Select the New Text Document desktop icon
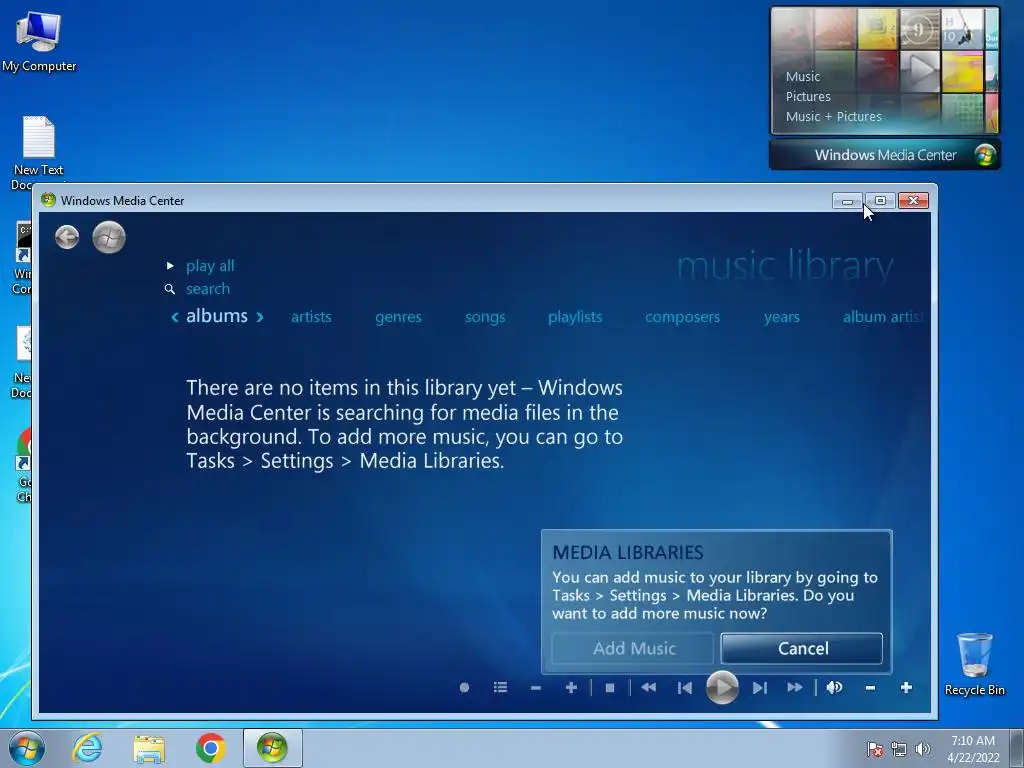Viewport: 1024px width, 768px height. pyautogui.click(x=38, y=153)
